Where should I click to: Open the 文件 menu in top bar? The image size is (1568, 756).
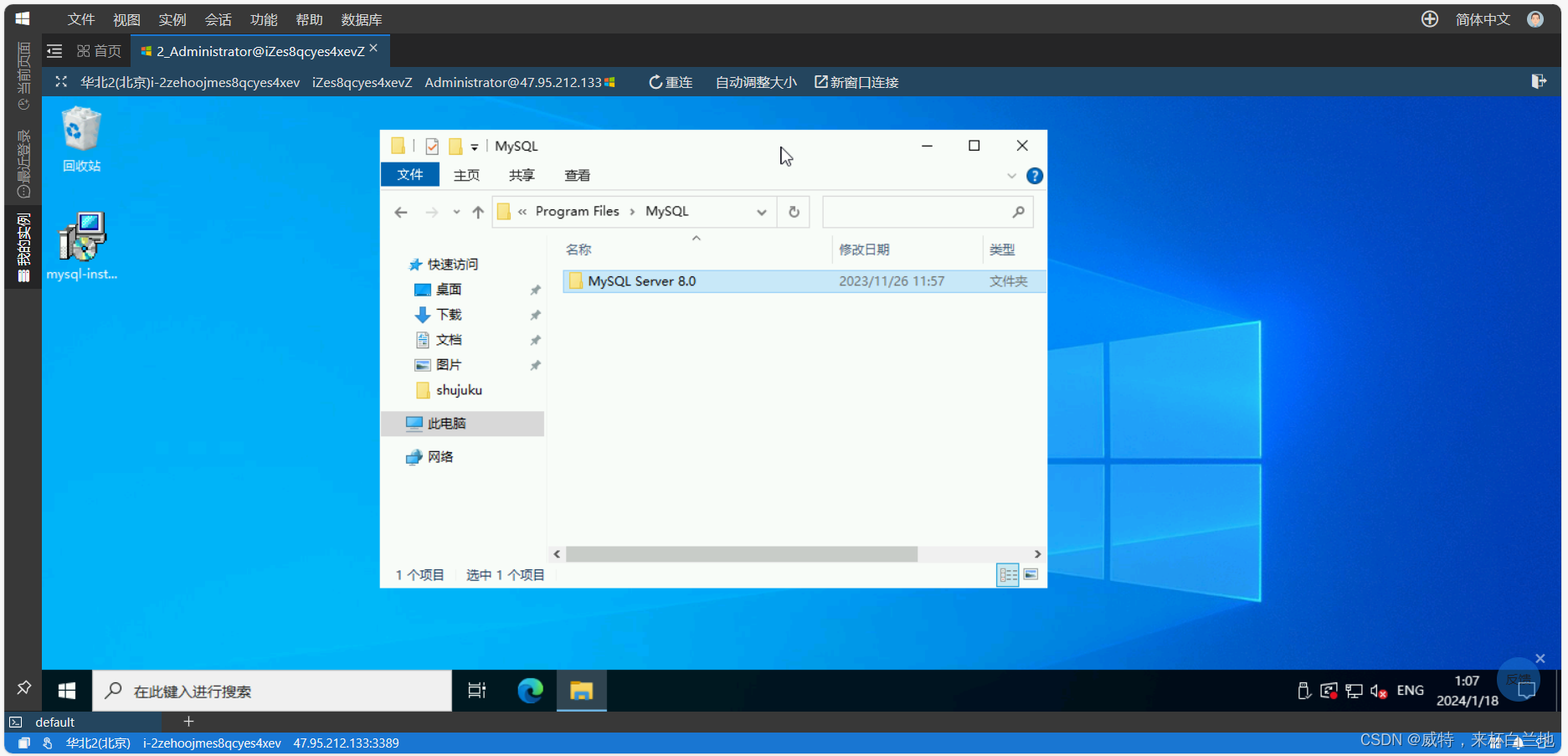pos(81,19)
